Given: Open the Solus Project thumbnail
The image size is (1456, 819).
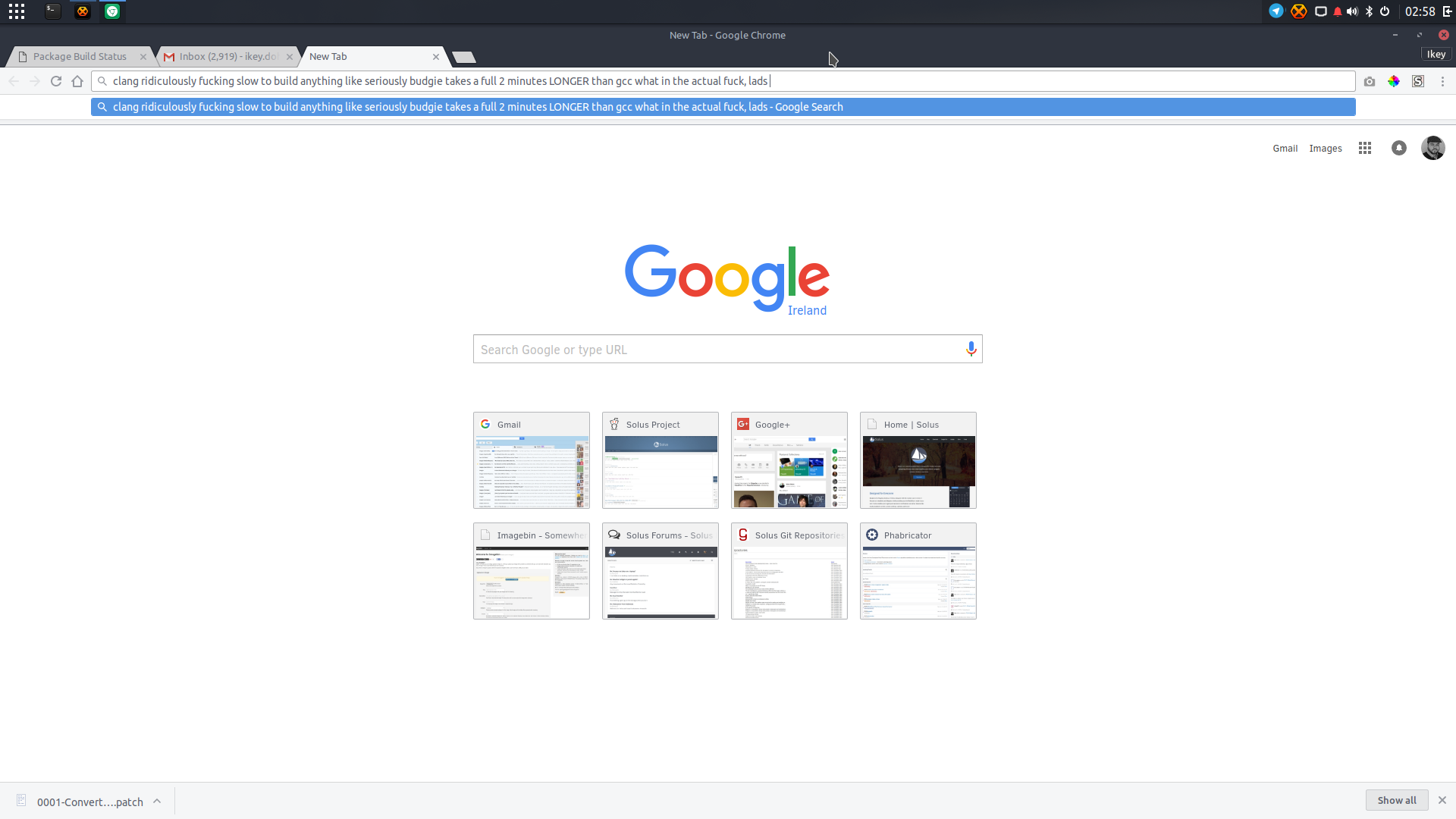Looking at the screenshot, I should pos(661,460).
